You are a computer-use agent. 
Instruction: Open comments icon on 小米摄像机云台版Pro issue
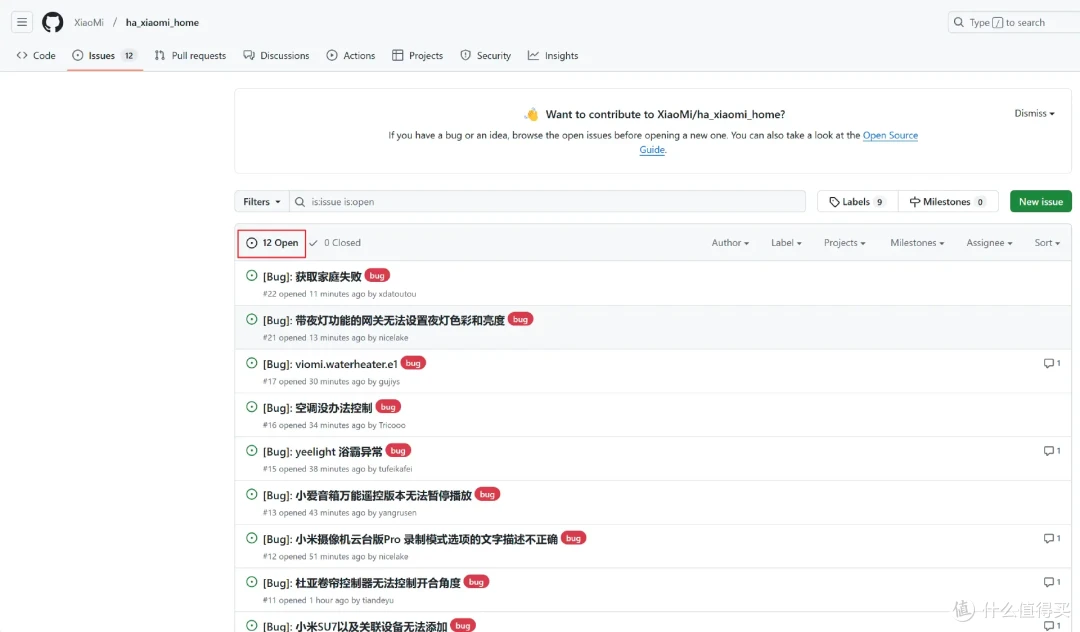1052,538
